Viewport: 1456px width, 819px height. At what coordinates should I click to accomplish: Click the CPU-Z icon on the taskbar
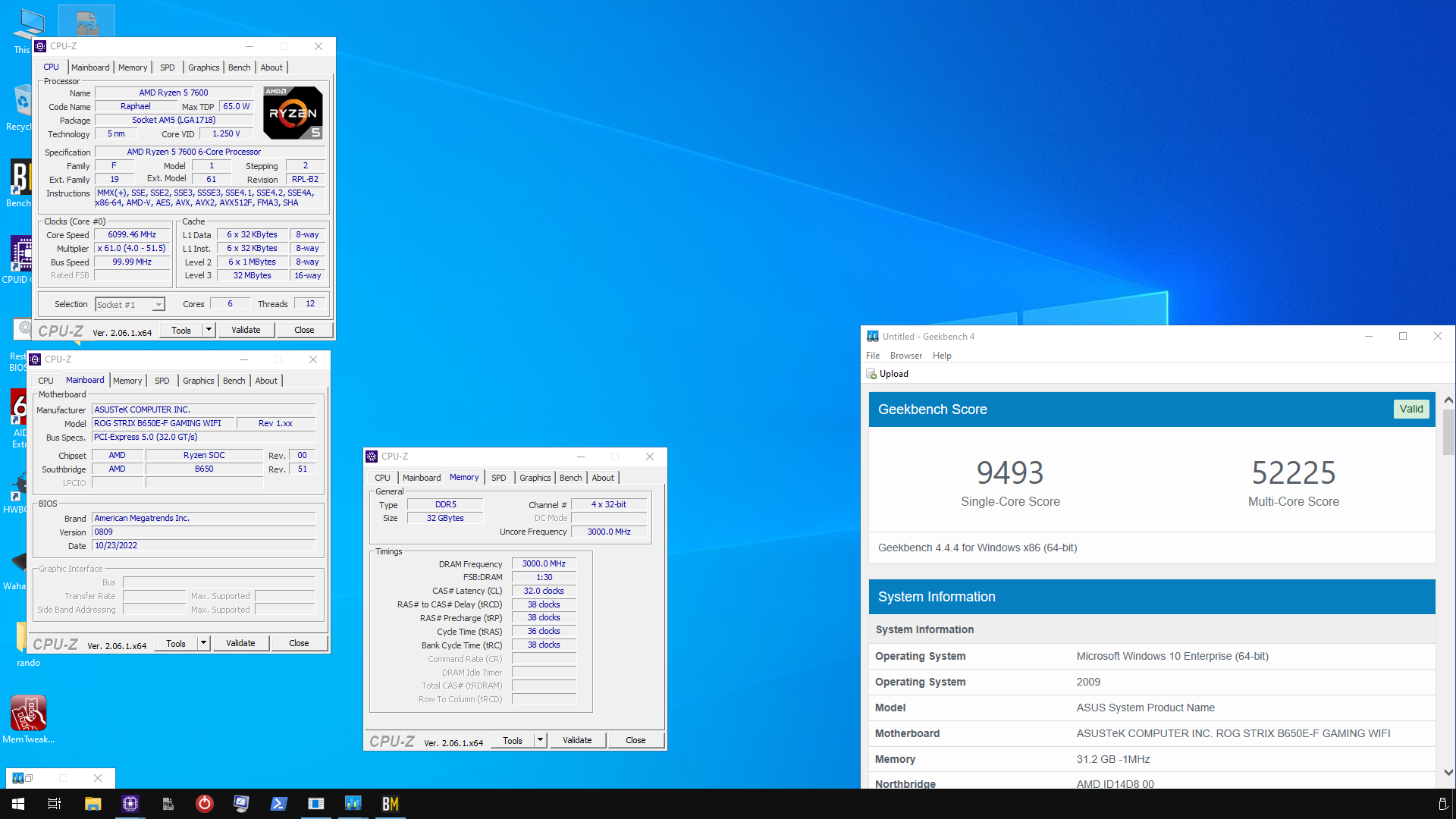click(x=130, y=804)
